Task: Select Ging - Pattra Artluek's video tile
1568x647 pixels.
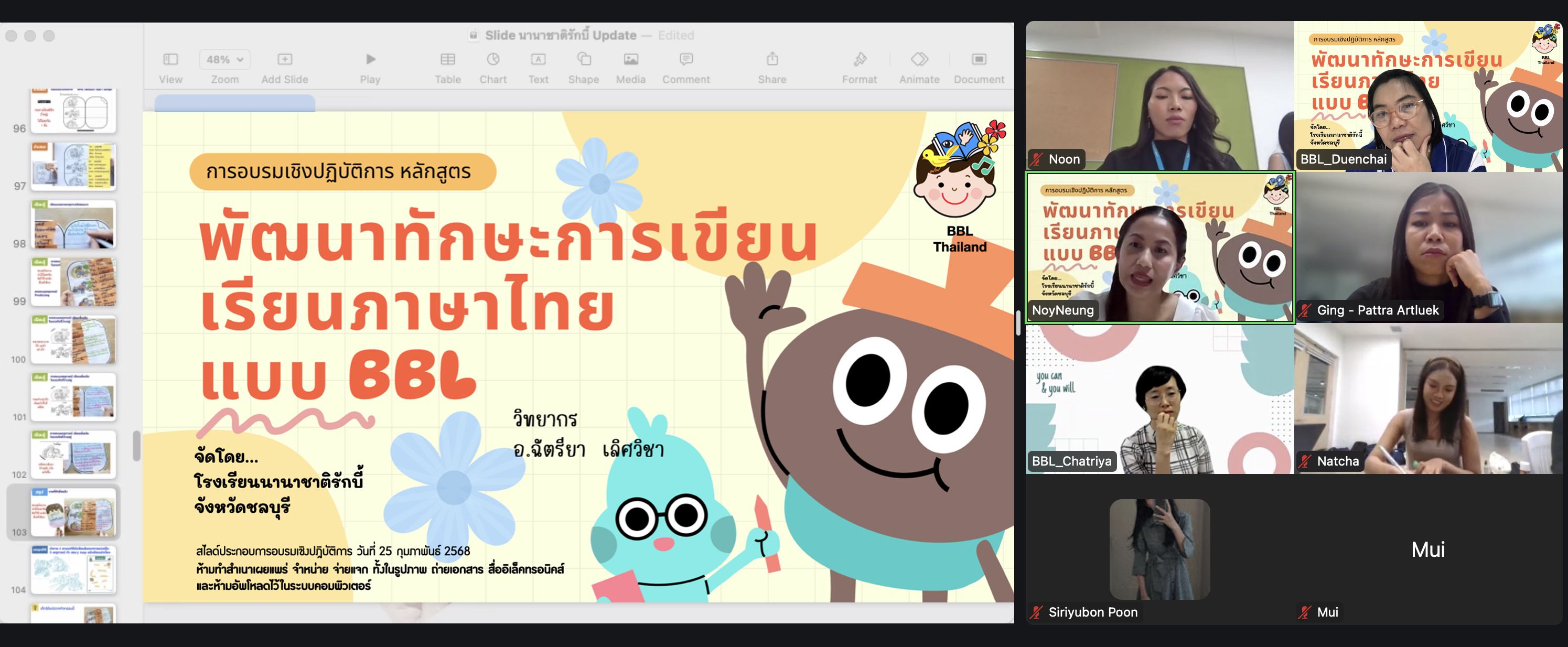Action: (x=1429, y=247)
